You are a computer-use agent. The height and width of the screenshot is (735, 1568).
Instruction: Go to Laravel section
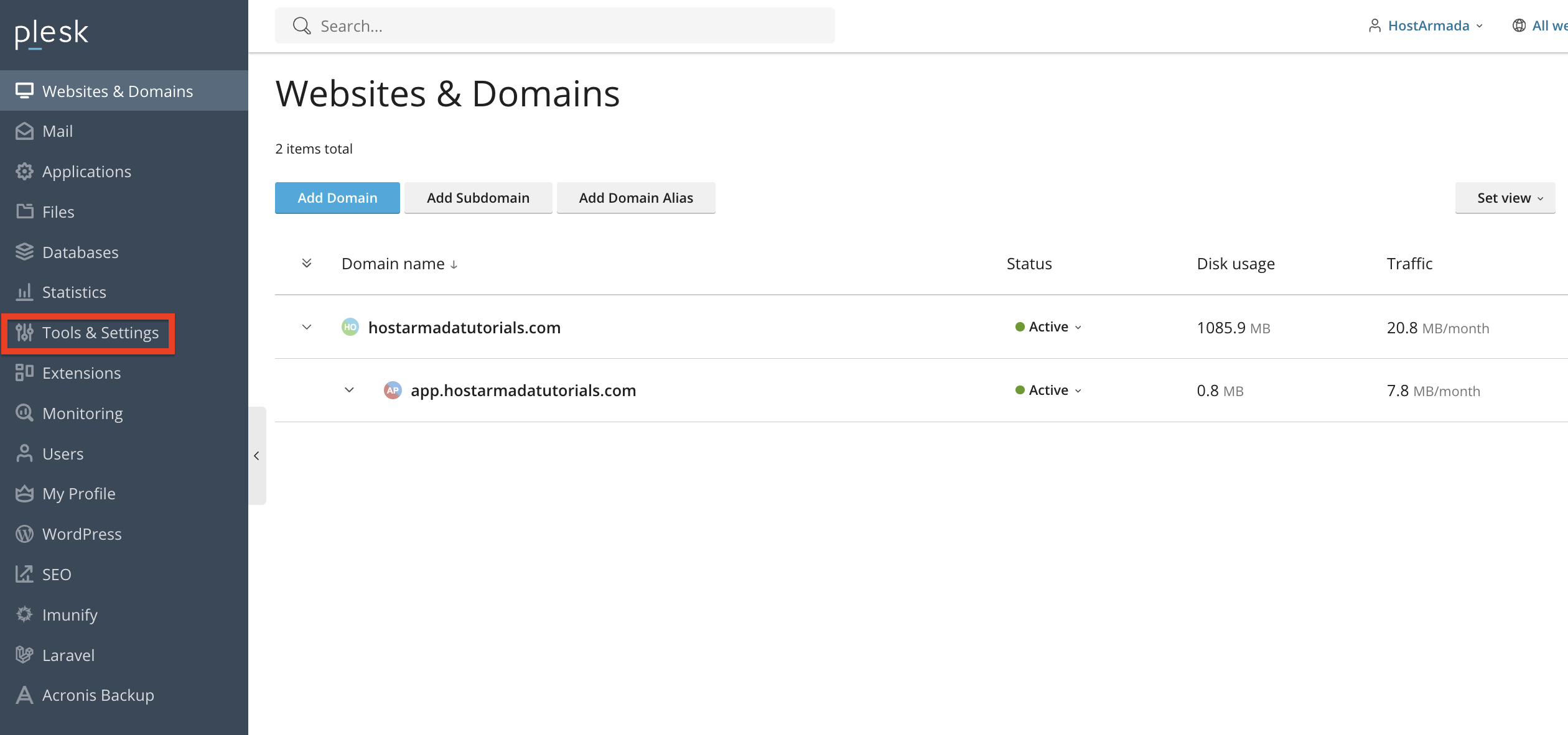coord(124,655)
